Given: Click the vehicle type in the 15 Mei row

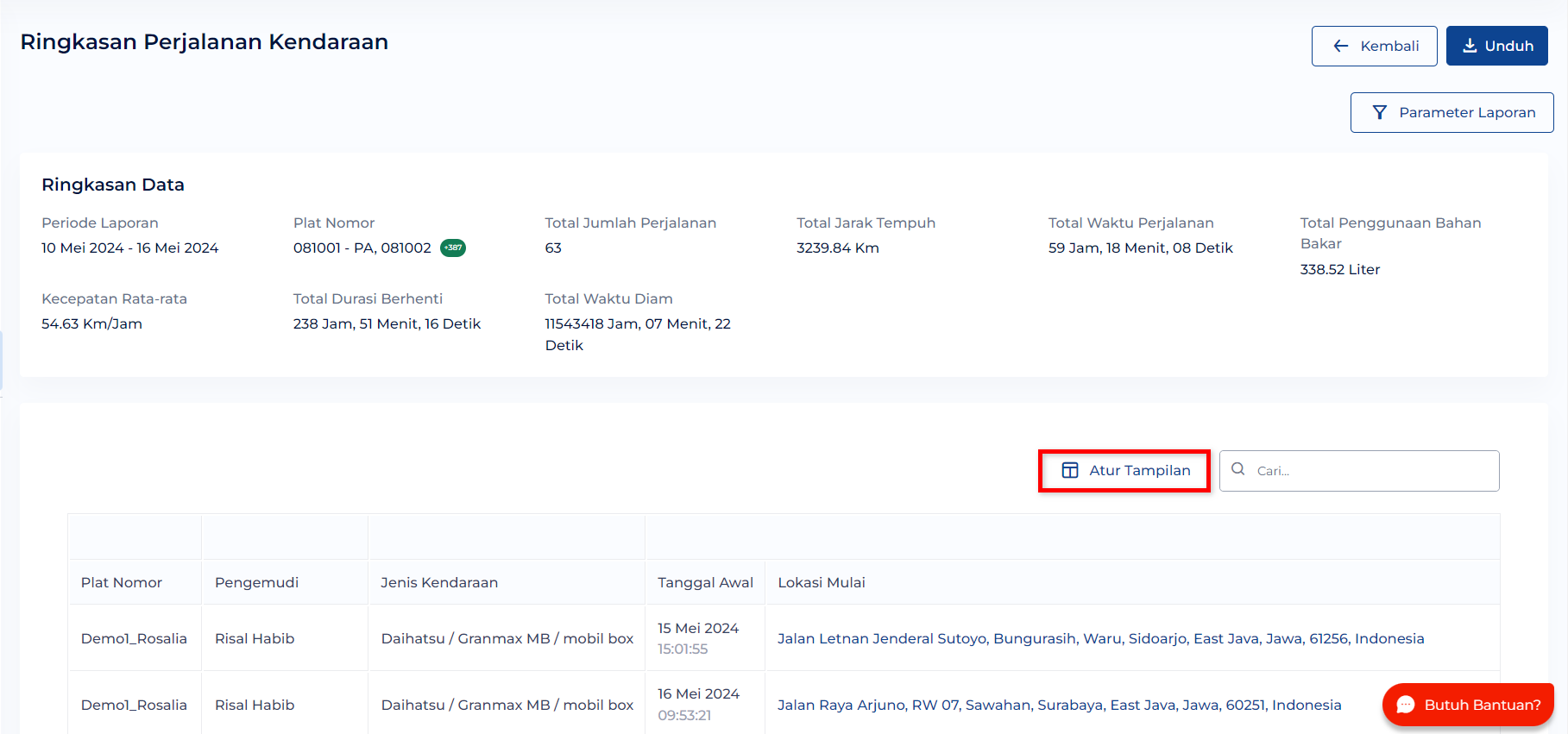Looking at the screenshot, I should 507,638.
